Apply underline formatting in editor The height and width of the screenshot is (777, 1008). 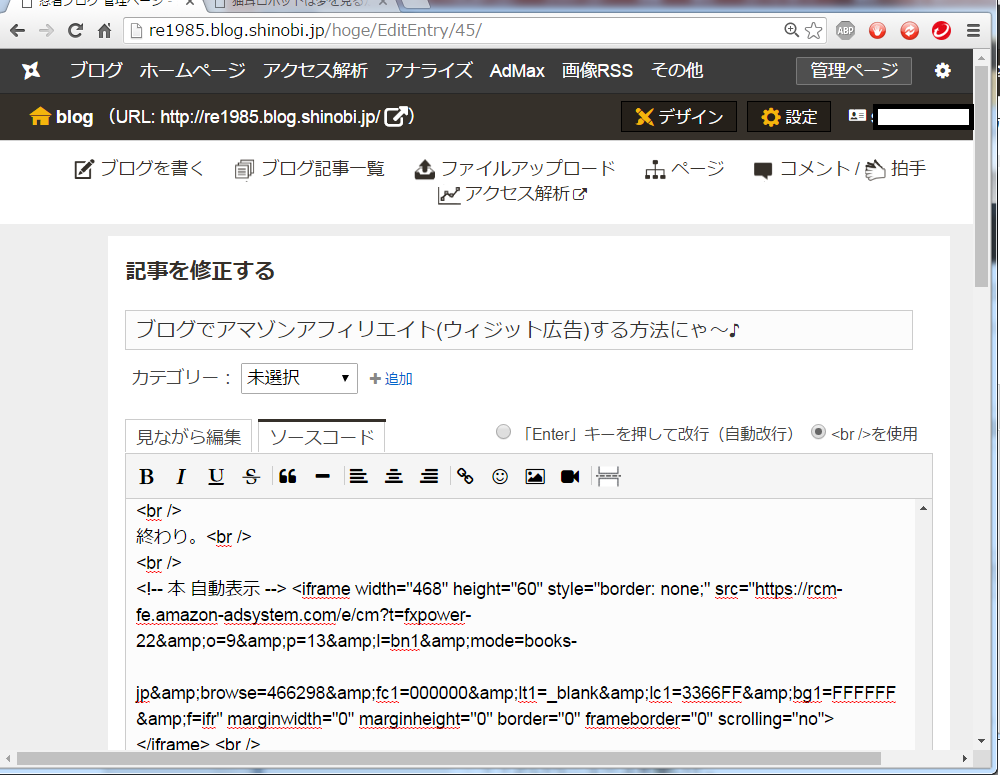tap(216, 477)
